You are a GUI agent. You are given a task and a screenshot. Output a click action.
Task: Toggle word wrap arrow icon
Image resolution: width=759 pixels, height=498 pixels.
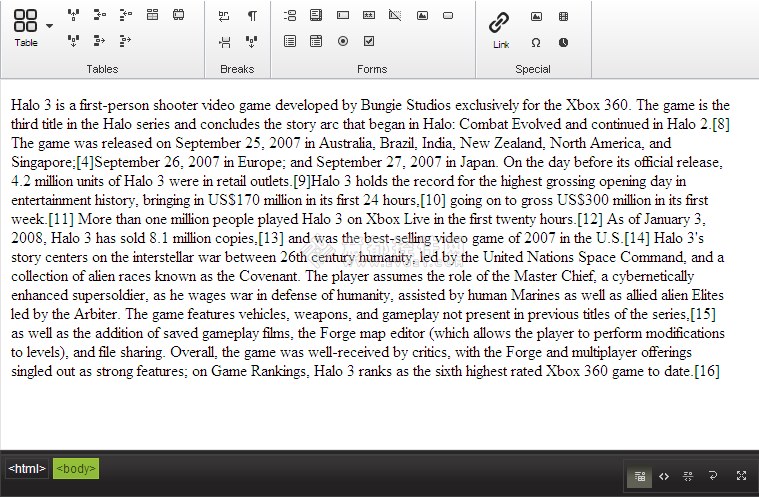(713, 475)
